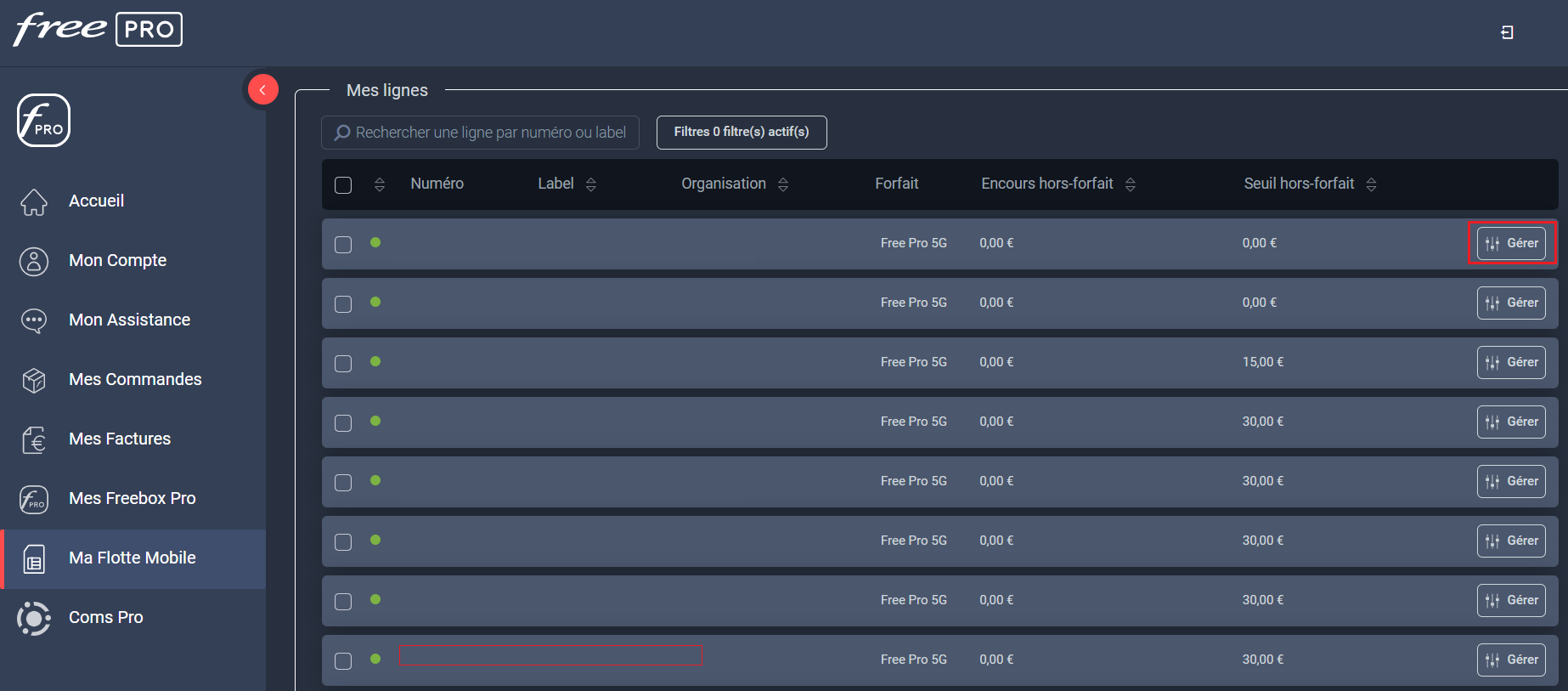Click Gérer on the last visible row
The width and height of the screenshot is (1568, 691).
[x=1511, y=660]
